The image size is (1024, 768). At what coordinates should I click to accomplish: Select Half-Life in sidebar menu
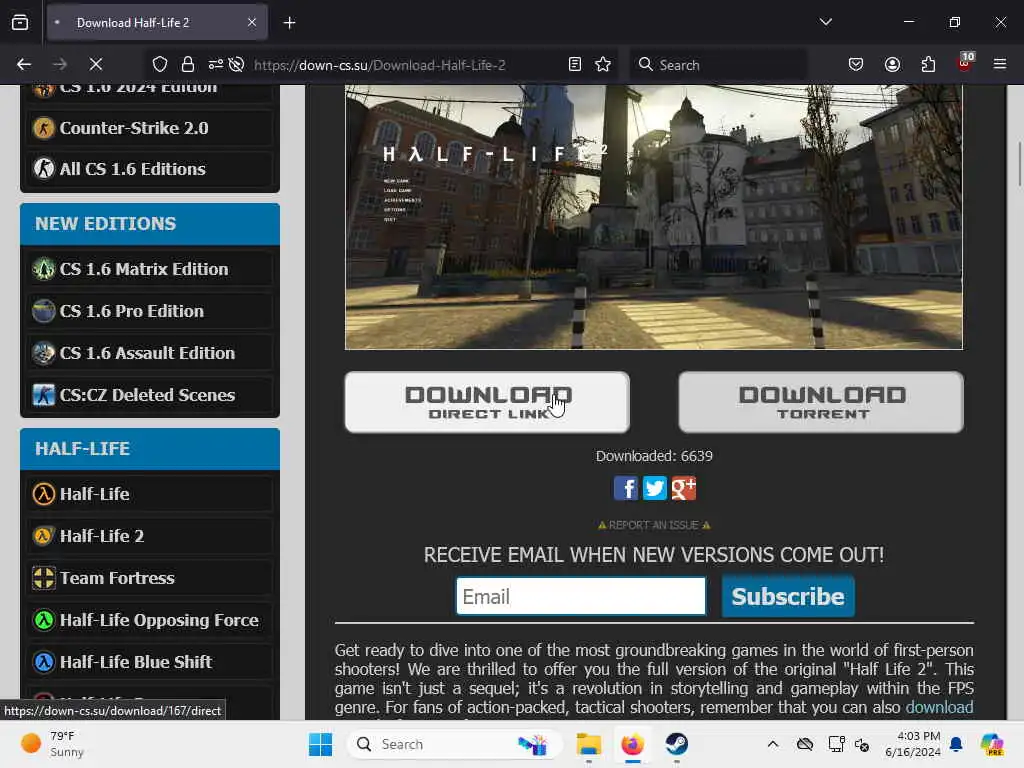point(150,494)
